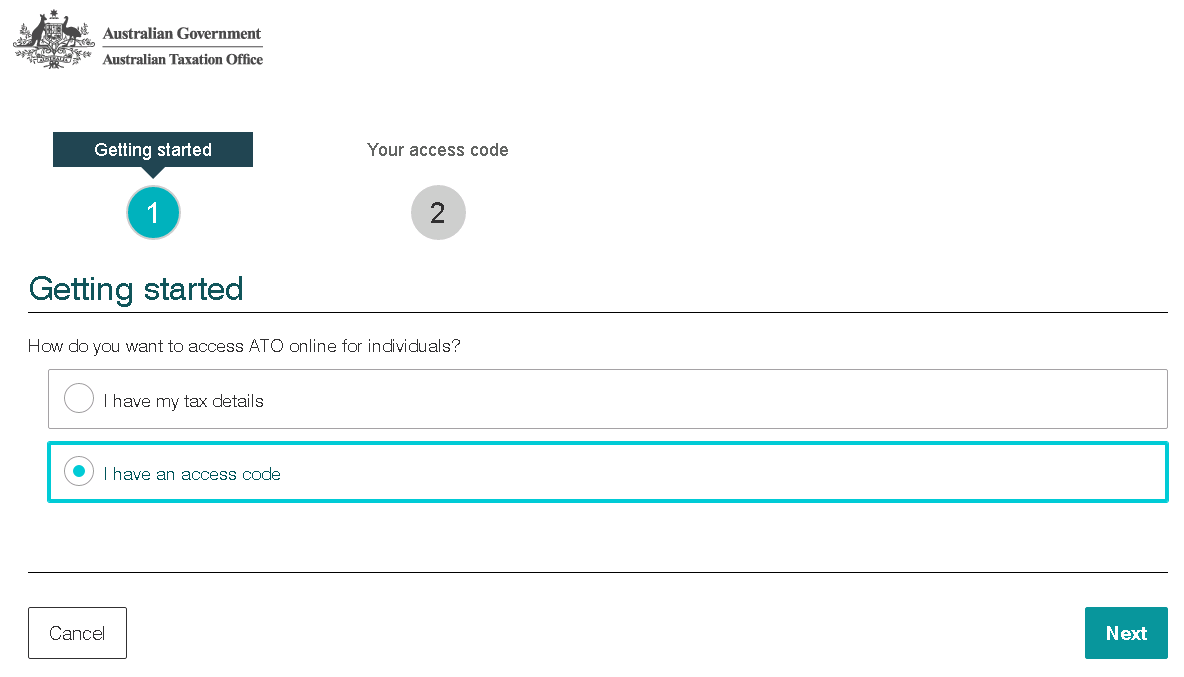1184x677 pixels.
Task: Click empty area of the access code option box
Action: pos(700,472)
